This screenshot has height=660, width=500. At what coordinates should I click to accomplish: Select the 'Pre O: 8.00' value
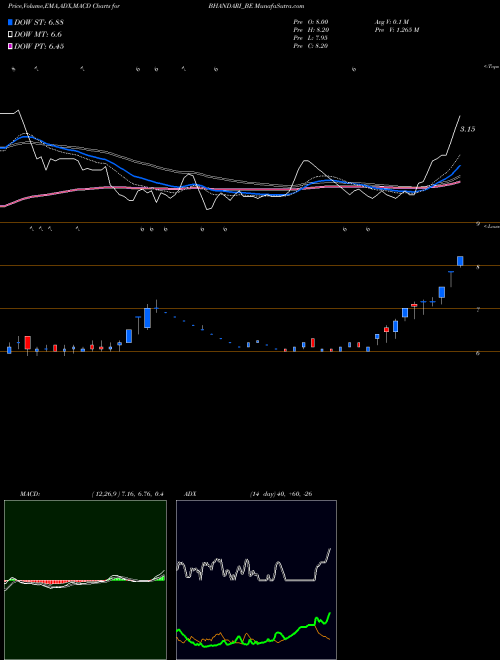tap(311, 22)
